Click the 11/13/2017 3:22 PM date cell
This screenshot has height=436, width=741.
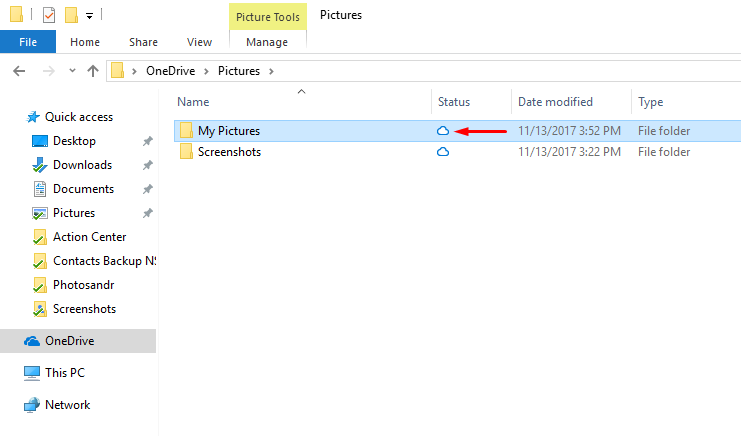(x=569, y=152)
